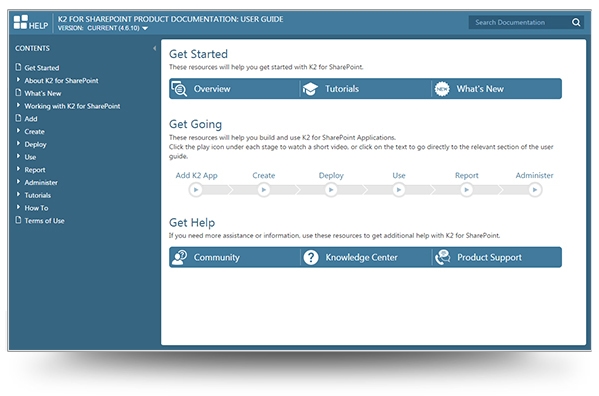Click the Use label in contents

click(30, 157)
